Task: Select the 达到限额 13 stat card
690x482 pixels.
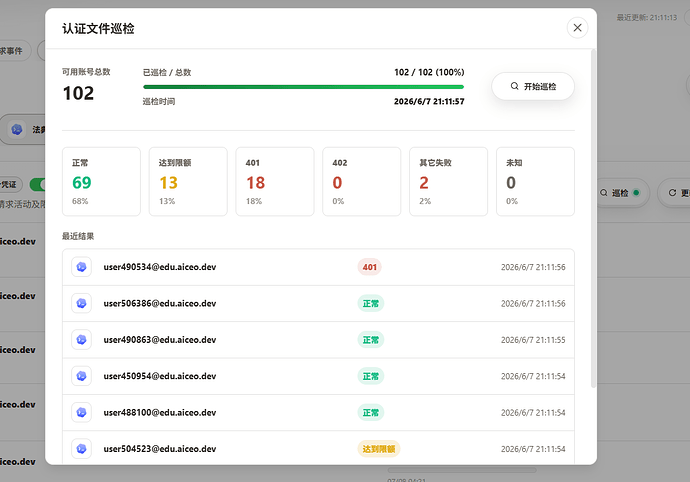Action: click(188, 181)
